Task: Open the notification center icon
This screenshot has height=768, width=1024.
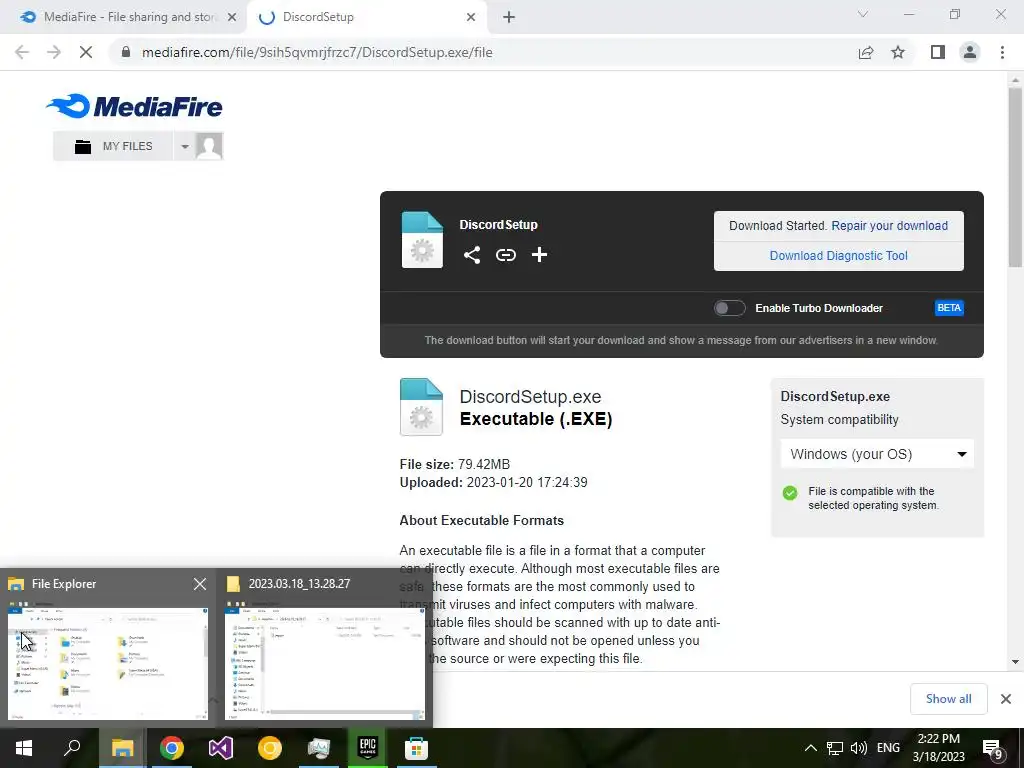Action: coord(992,748)
